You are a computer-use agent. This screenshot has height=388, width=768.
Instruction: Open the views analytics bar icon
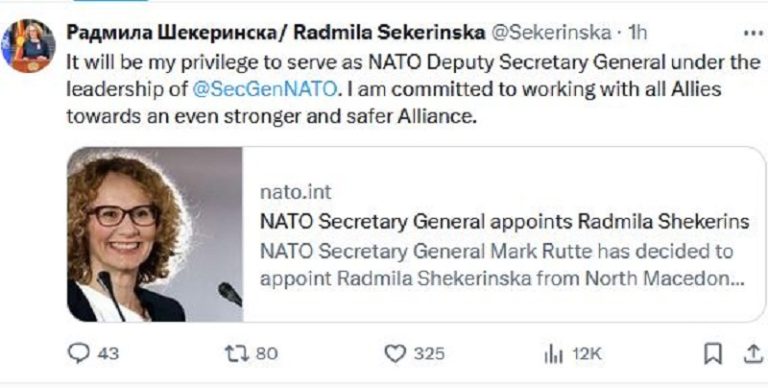[553, 355]
